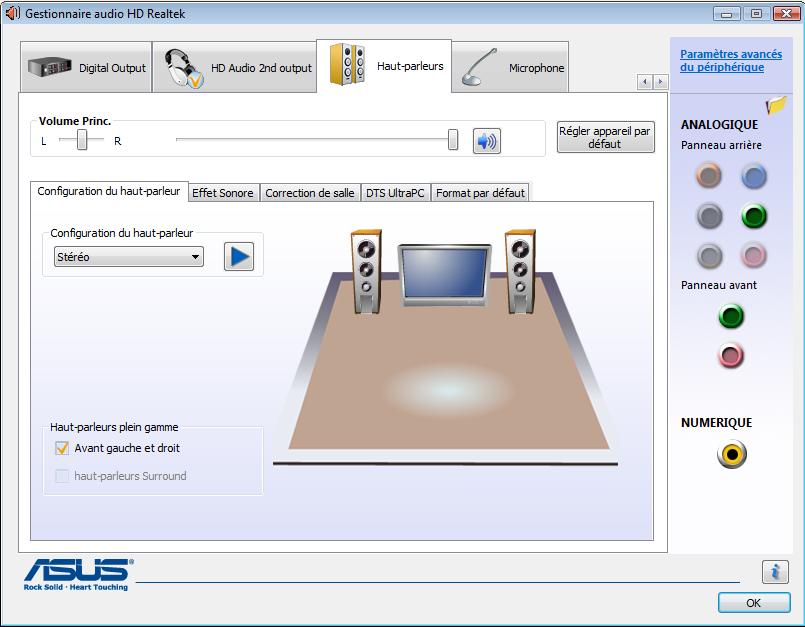Click the dark gray rear panel jack
Screen dimensions: 805x627
coord(710,216)
